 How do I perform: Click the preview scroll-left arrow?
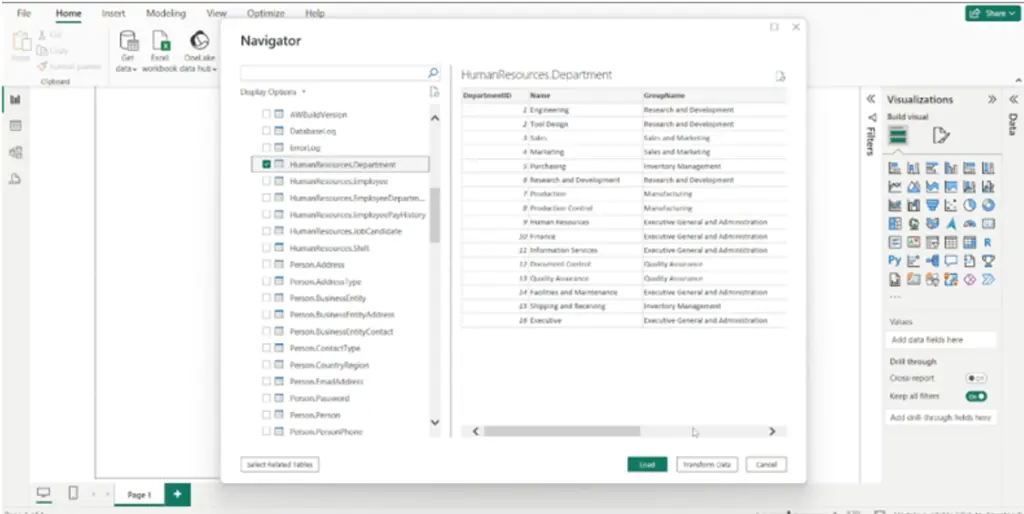pos(475,431)
